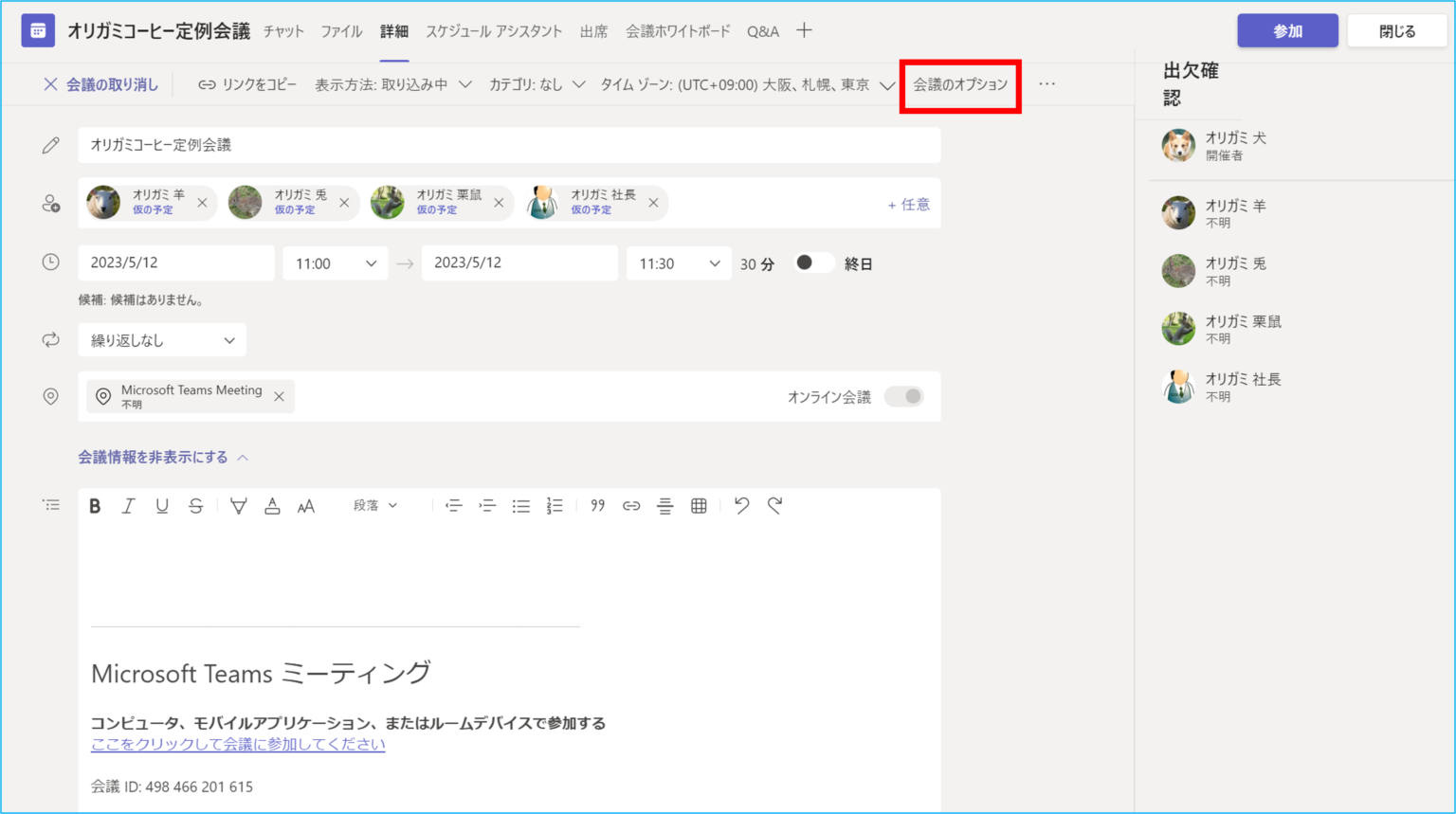Open the ここをクリックして会議に参加してください link
This screenshot has height=814, width=1456.
coord(238,744)
